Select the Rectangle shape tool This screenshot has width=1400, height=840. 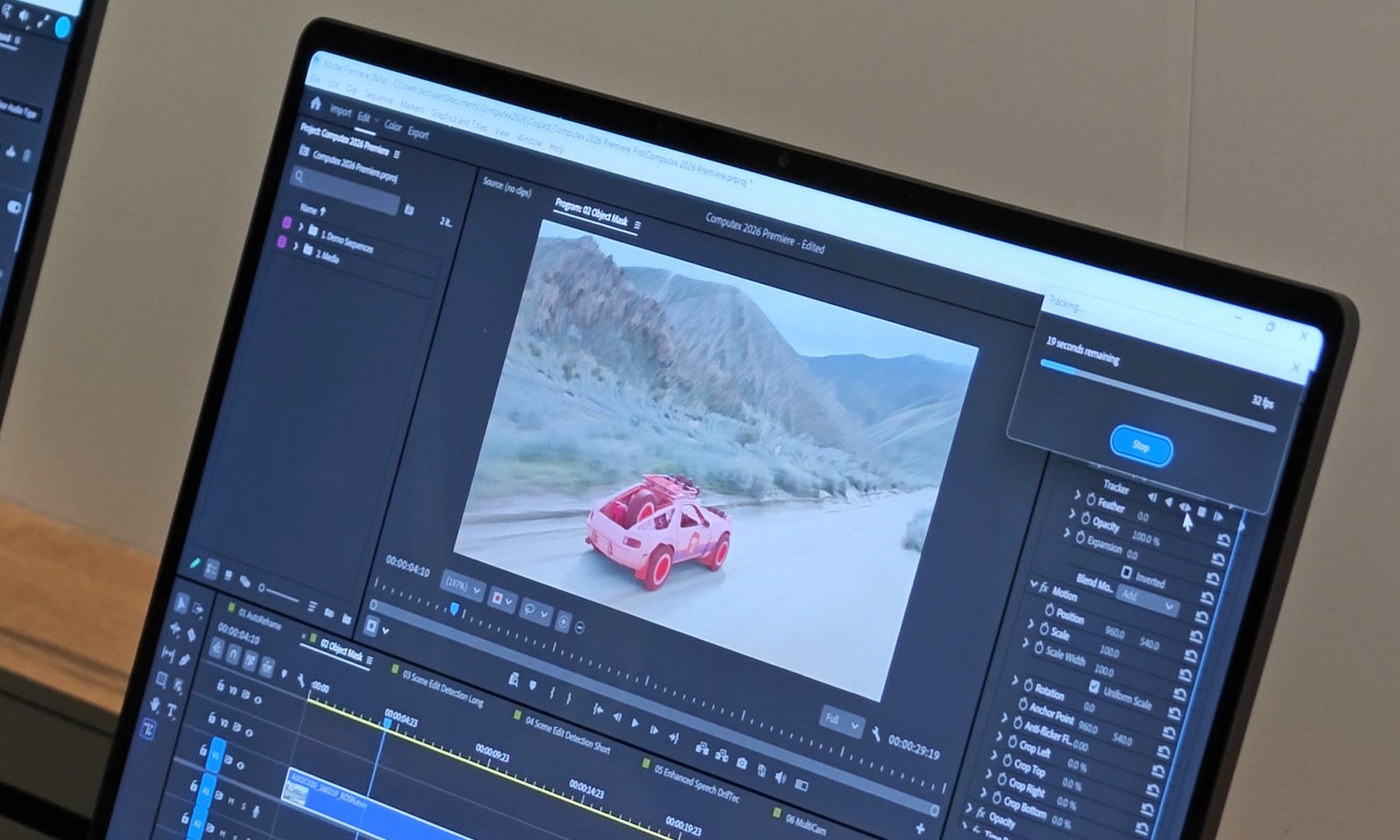click(162, 679)
